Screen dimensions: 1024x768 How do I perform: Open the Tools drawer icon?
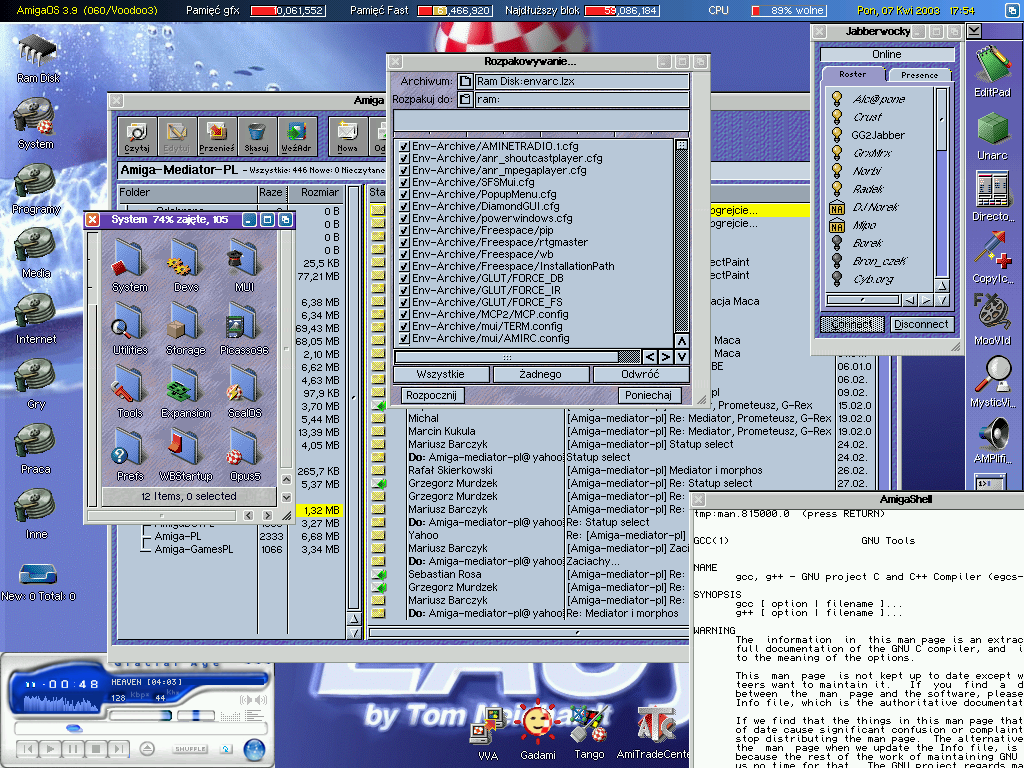point(130,391)
